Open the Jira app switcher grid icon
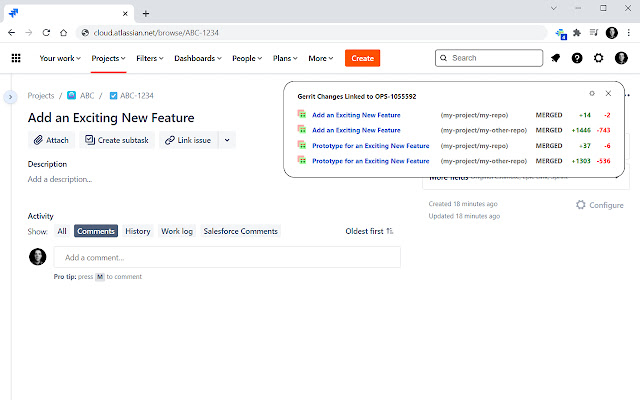This screenshot has height=400, width=640. point(16,58)
